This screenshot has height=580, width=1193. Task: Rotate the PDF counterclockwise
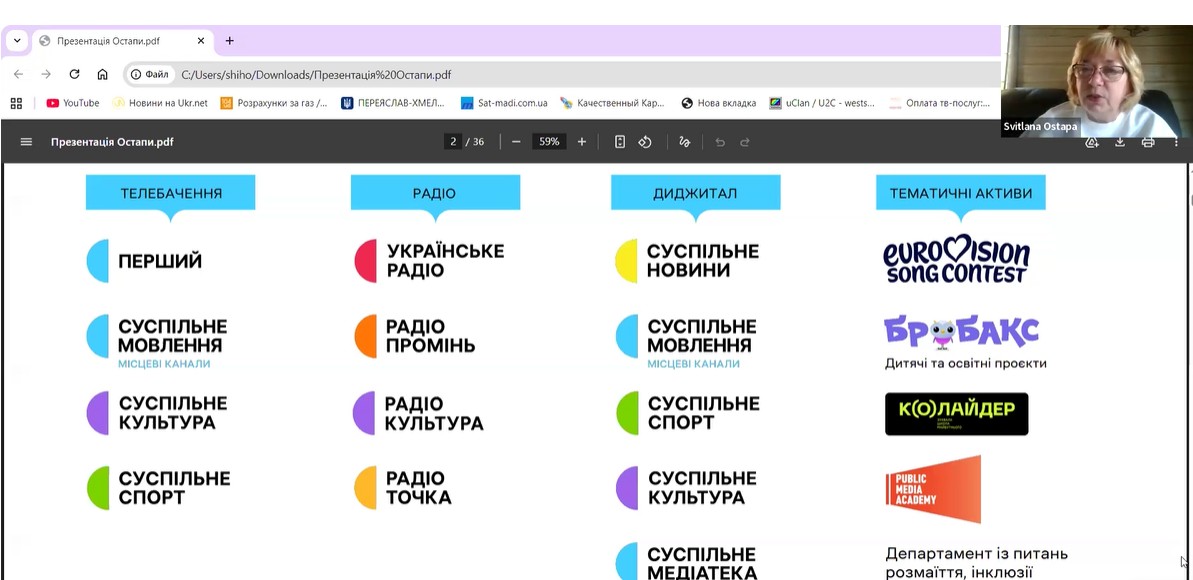click(645, 142)
